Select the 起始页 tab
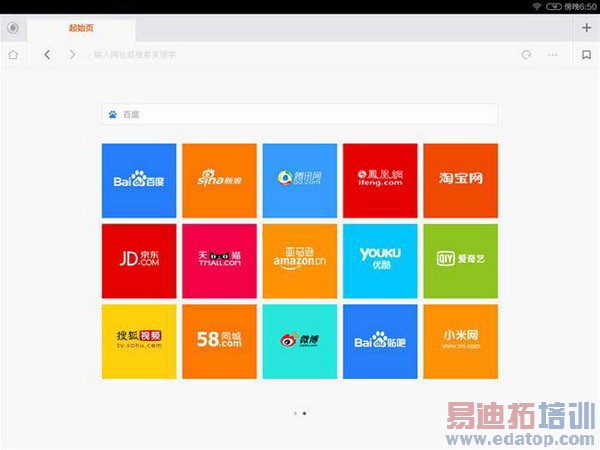600x450 pixels. [x=81, y=28]
